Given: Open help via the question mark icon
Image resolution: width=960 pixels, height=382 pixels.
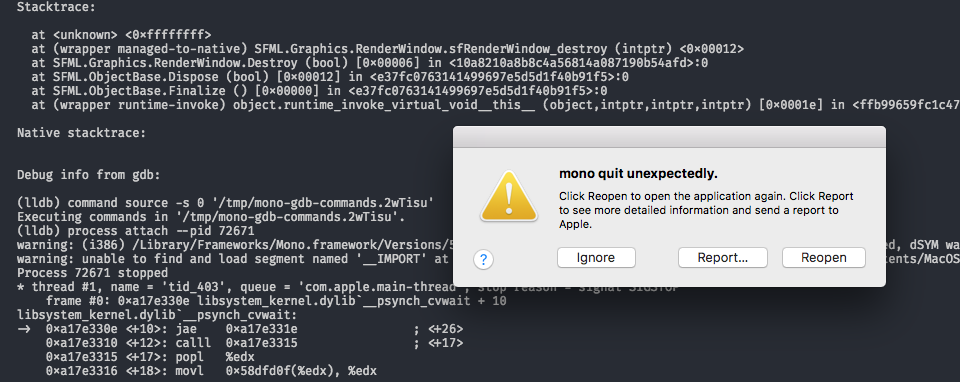Looking at the screenshot, I should [483, 260].
